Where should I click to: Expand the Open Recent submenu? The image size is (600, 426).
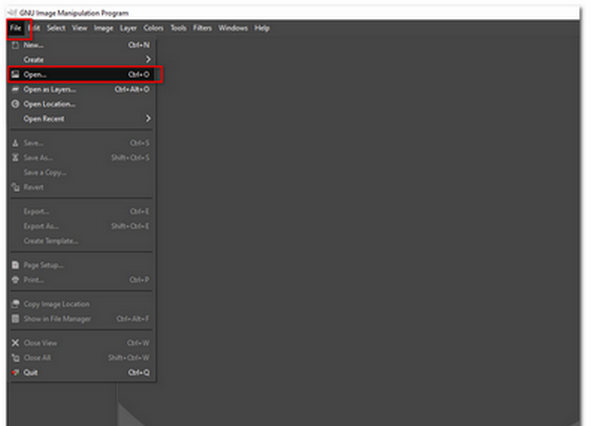coord(81,119)
